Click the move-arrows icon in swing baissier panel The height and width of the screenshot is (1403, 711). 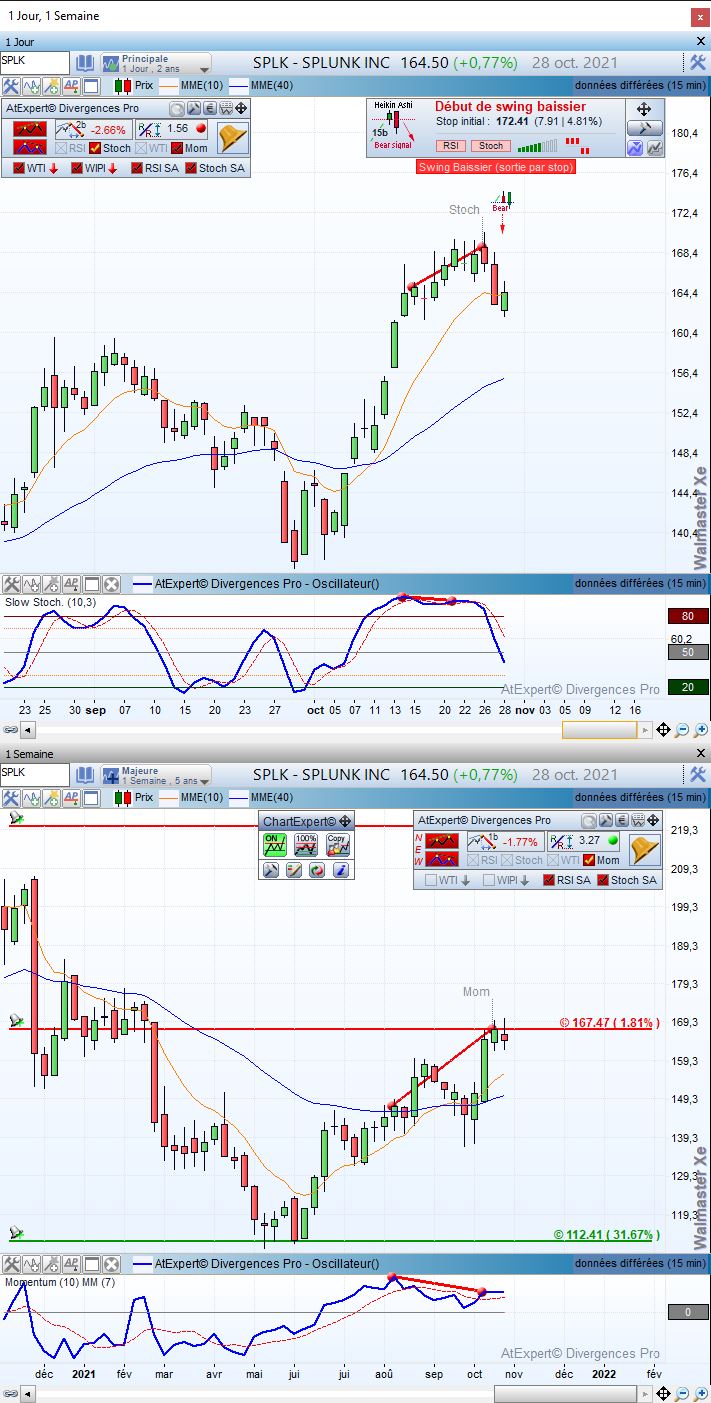click(644, 109)
